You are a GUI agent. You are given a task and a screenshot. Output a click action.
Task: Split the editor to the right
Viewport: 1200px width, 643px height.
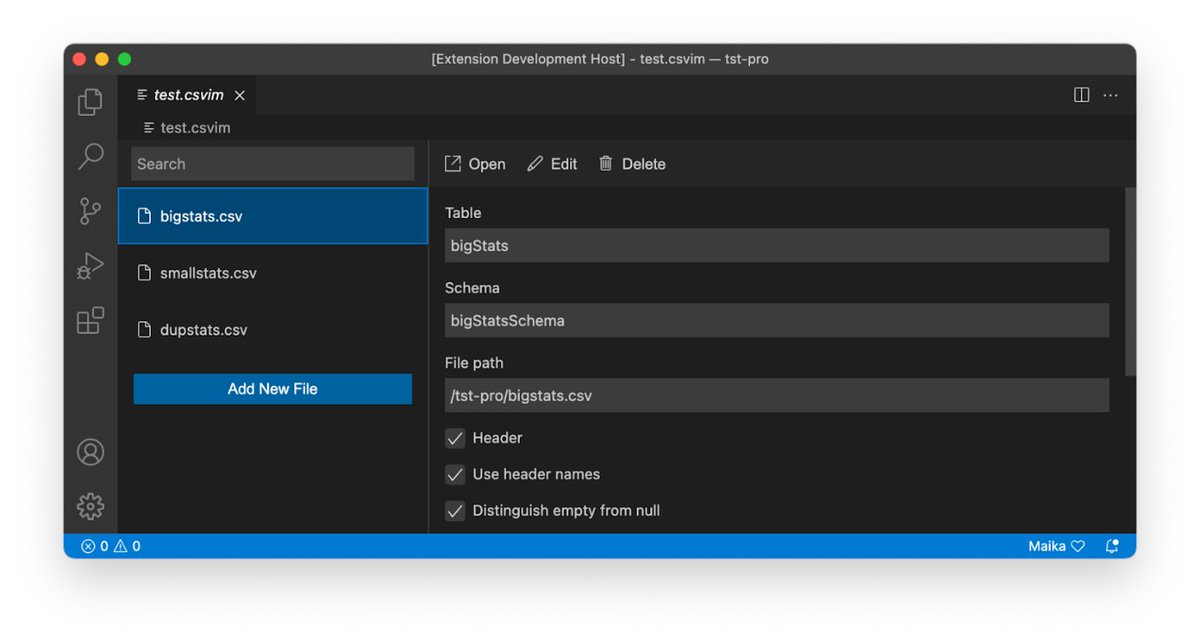point(1081,95)
